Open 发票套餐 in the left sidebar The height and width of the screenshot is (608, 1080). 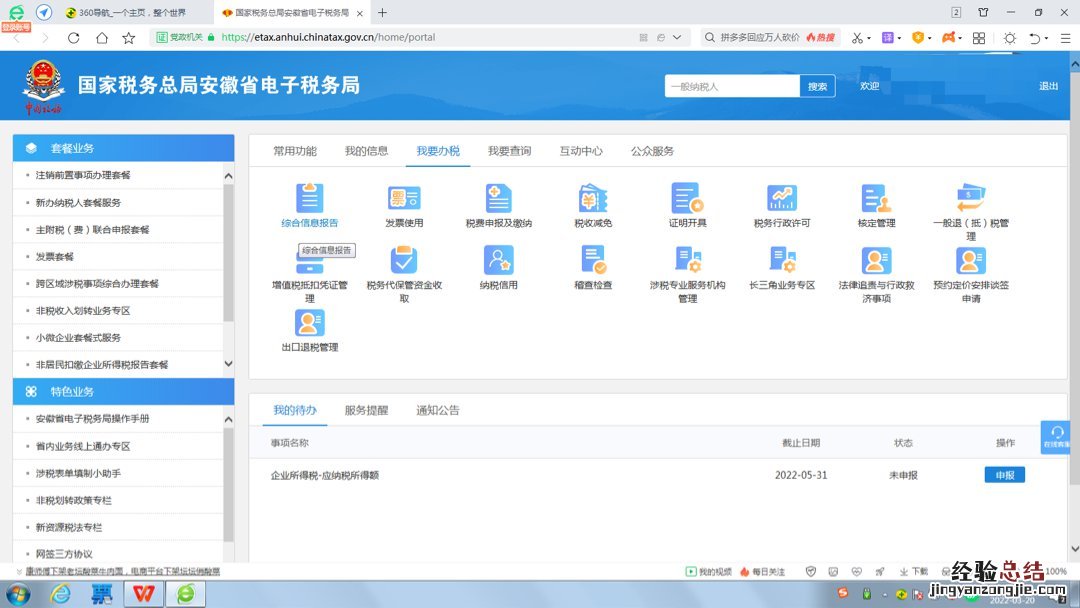tap(55, 257)
